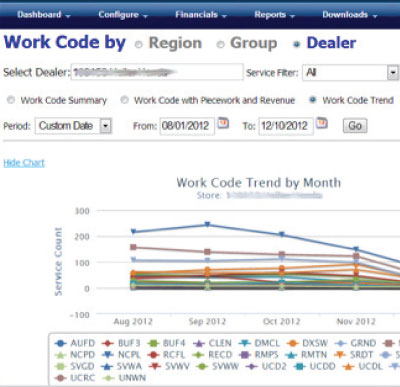Screen dimensions: 400x387
Task: Toggle SVWA series in chart legend
Action: (x=121, y=366)
